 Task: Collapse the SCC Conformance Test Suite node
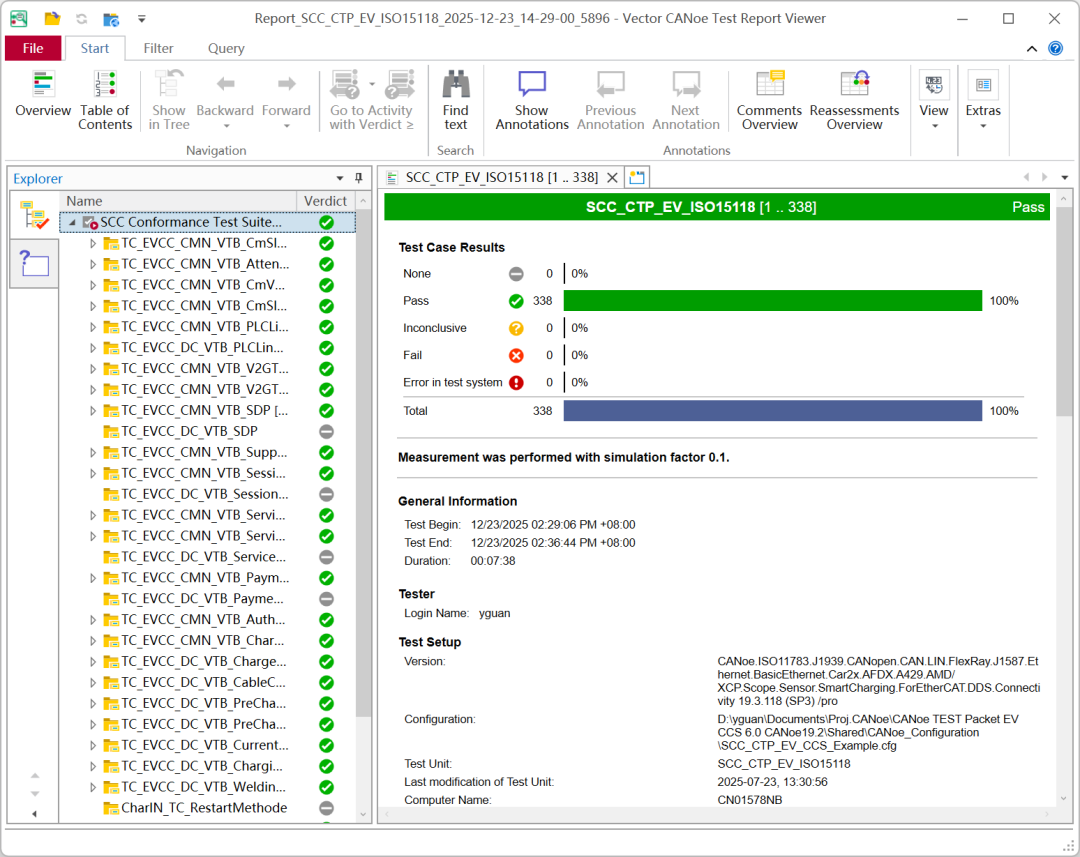[72, 223]
